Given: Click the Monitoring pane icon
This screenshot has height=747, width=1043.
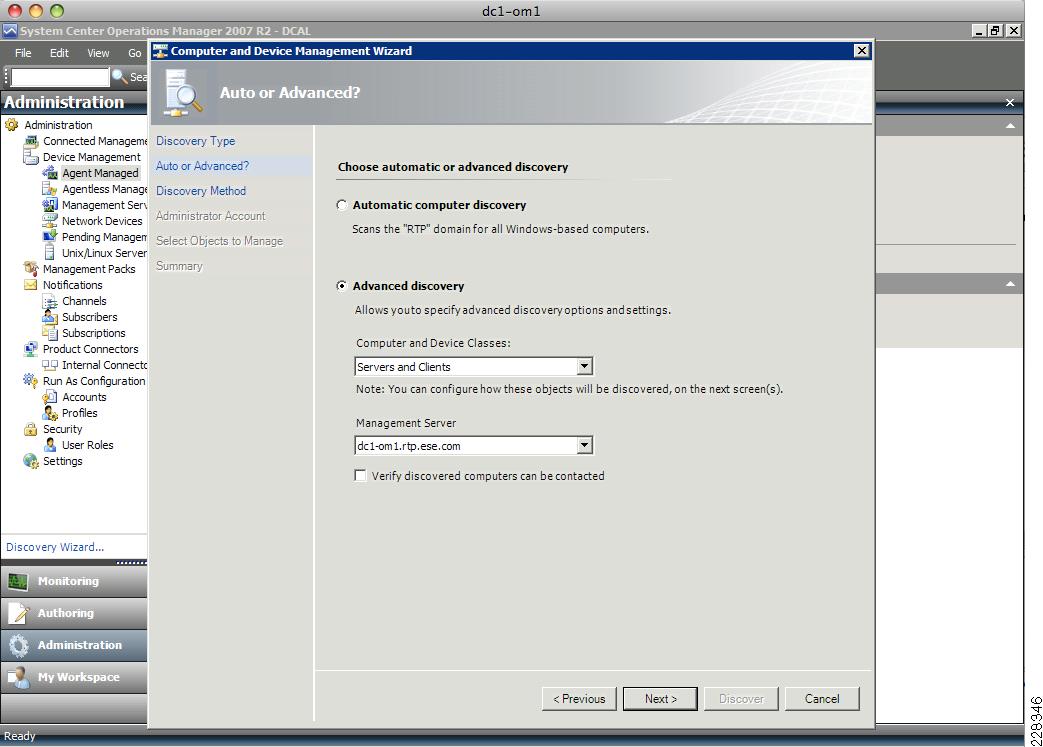Looking at the screenshot, I should (18, 581).
